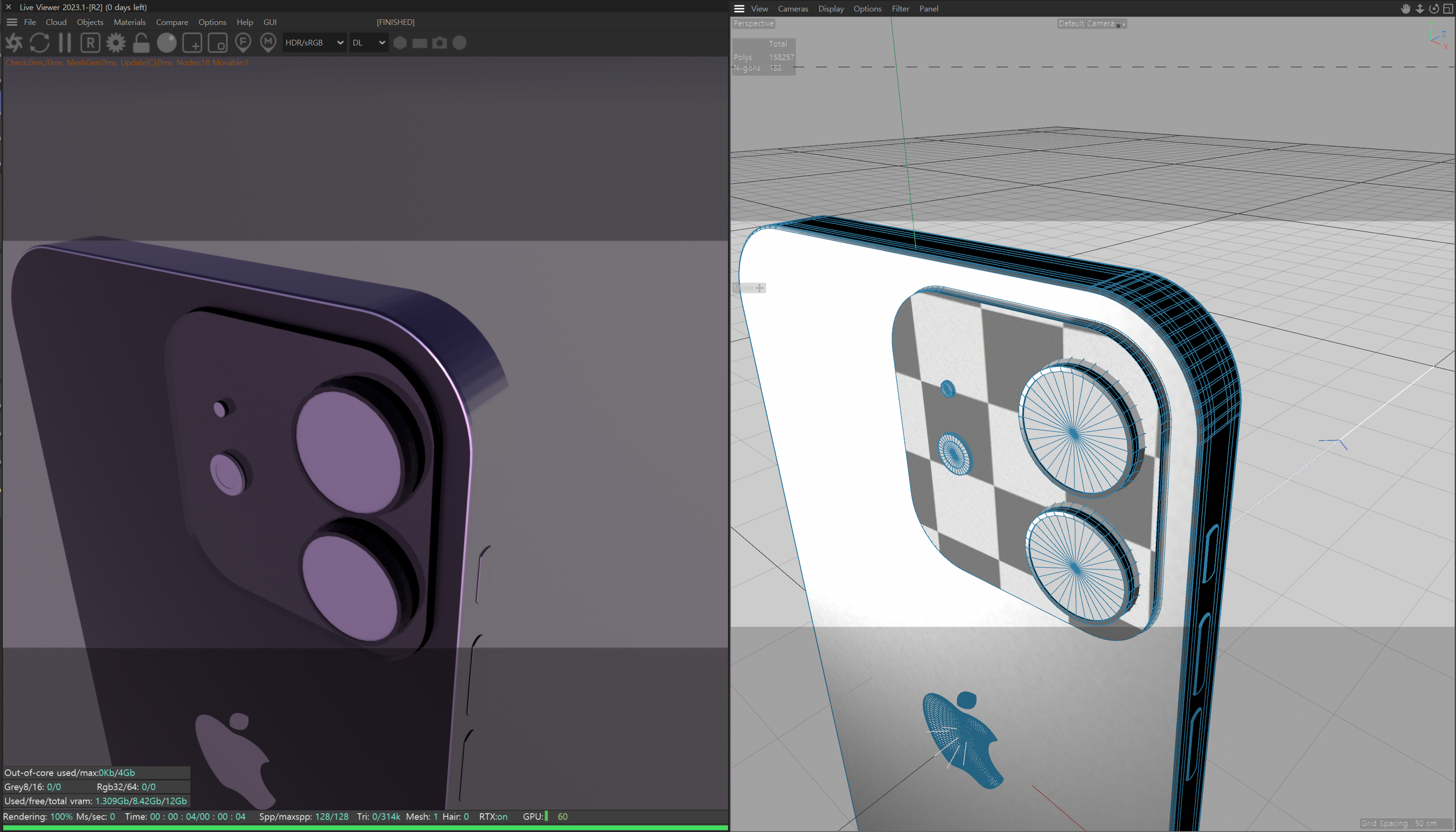Open Live Viewer Options menu
The height and width of the screenshot is (832, 1456).
(x=212, y=22)
